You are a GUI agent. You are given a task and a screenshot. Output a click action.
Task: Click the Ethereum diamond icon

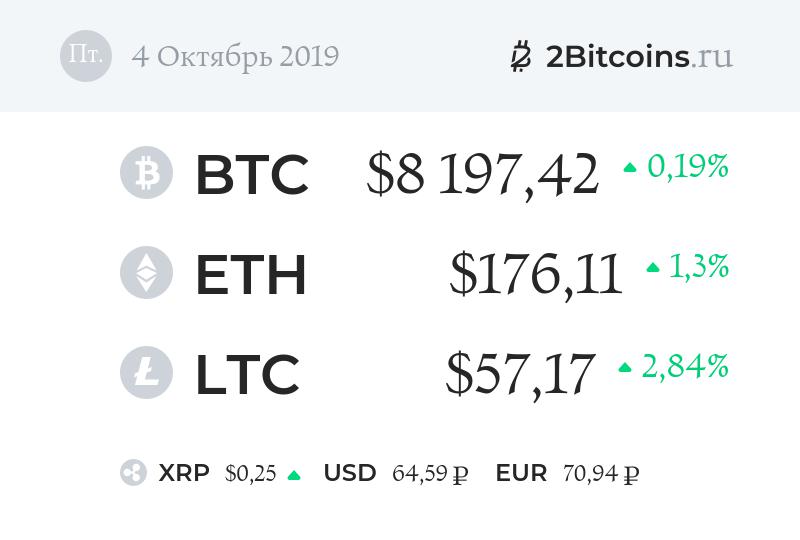(x=146, y=272)
